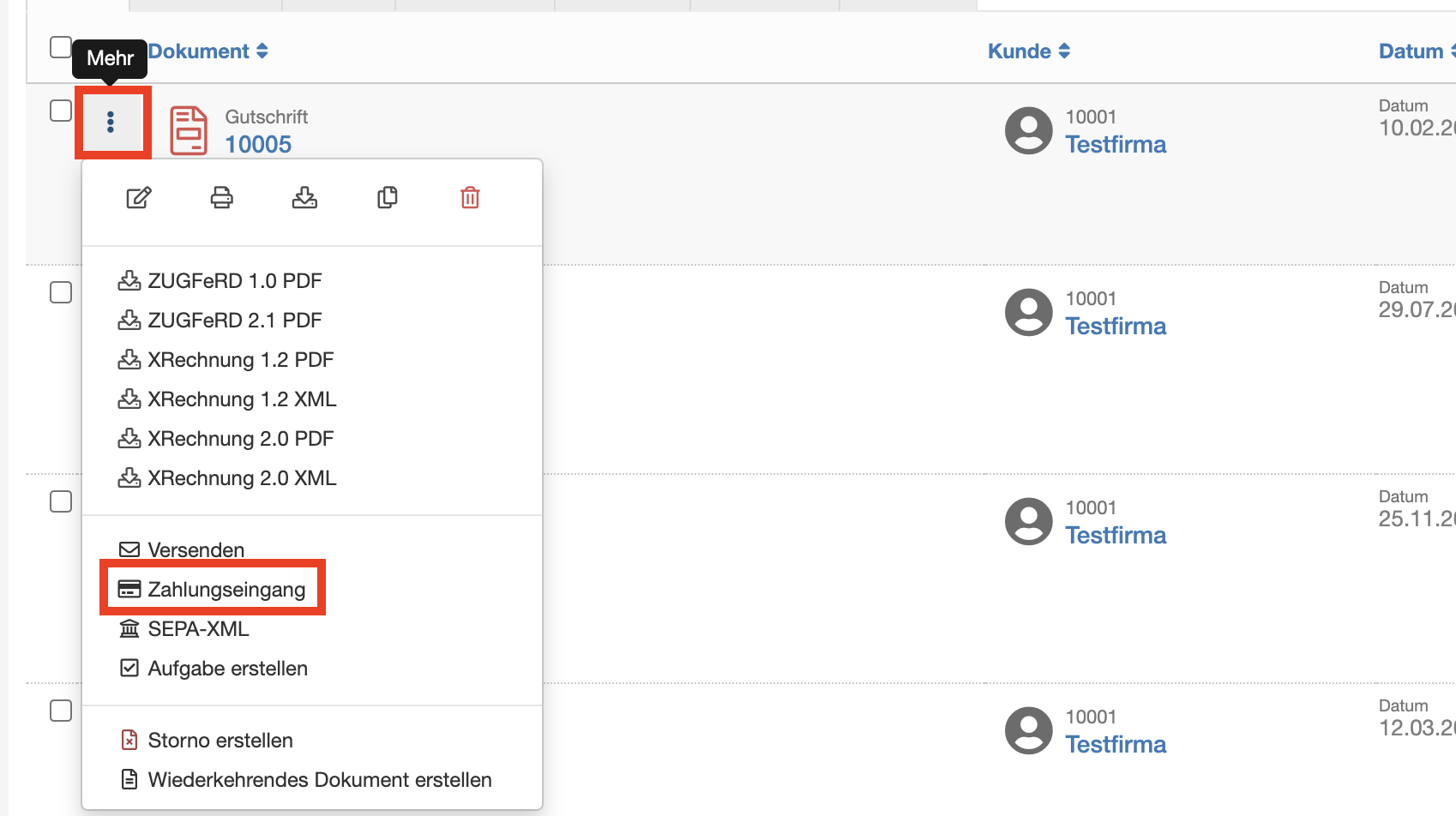Sort by the Kunde column
1456x816 pixels.
click(1029, 51)
